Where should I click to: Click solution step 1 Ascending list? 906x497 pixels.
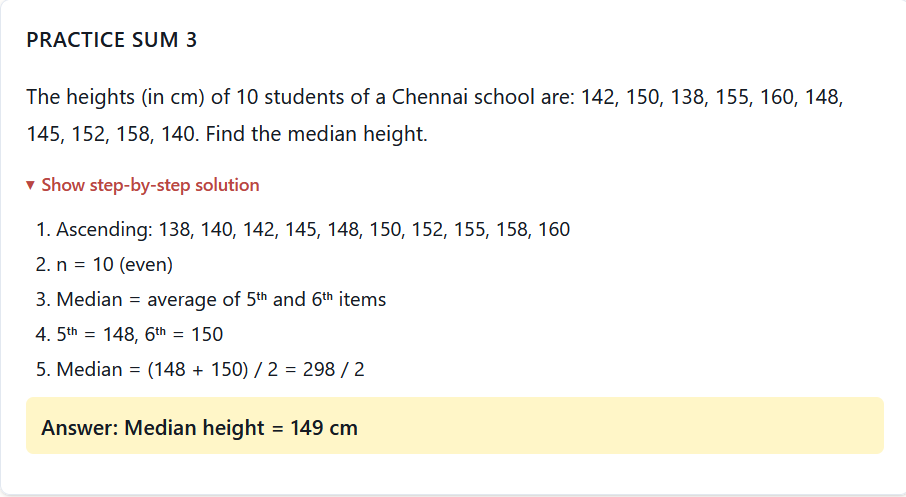point(312,230)
